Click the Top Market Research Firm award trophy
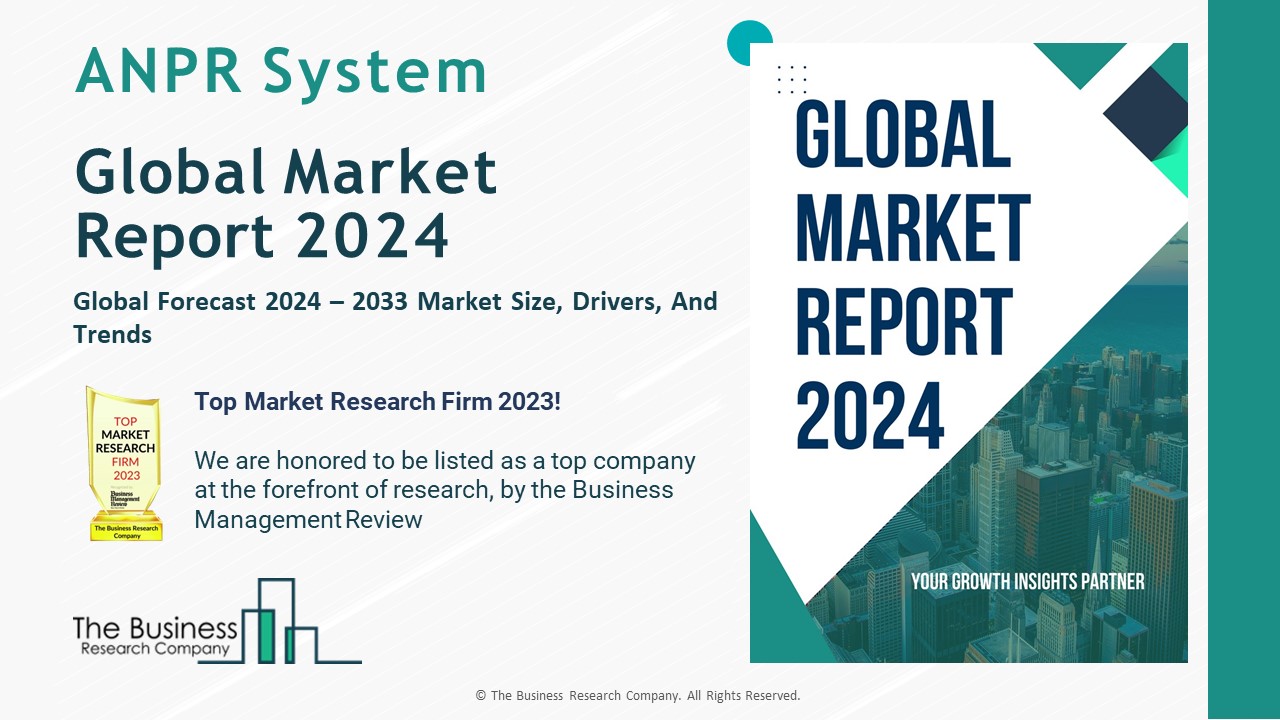This screenshot has height=720, width=1280. (124, 465)
